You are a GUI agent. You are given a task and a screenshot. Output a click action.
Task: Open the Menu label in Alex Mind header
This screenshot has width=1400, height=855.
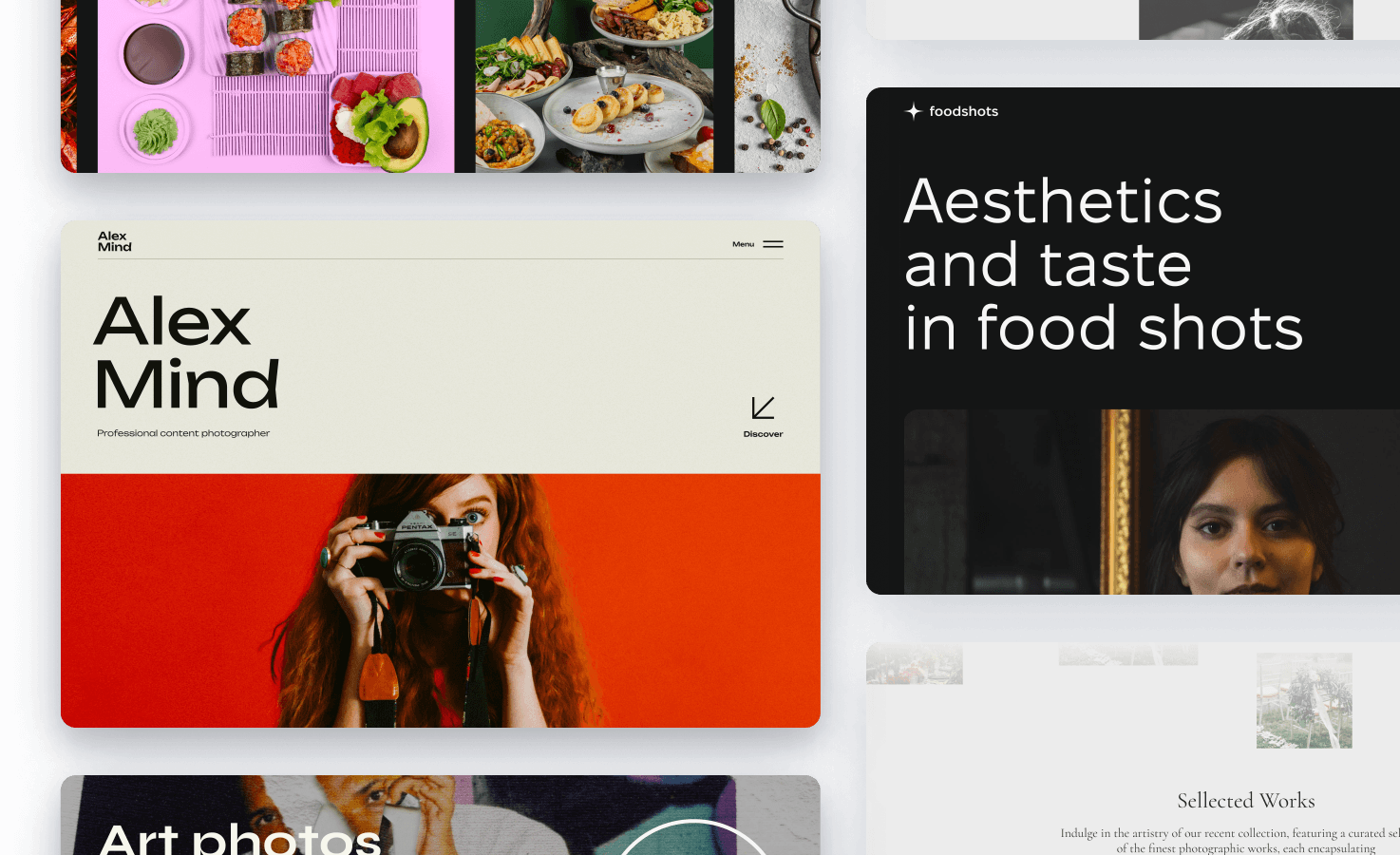coord(743,244)
